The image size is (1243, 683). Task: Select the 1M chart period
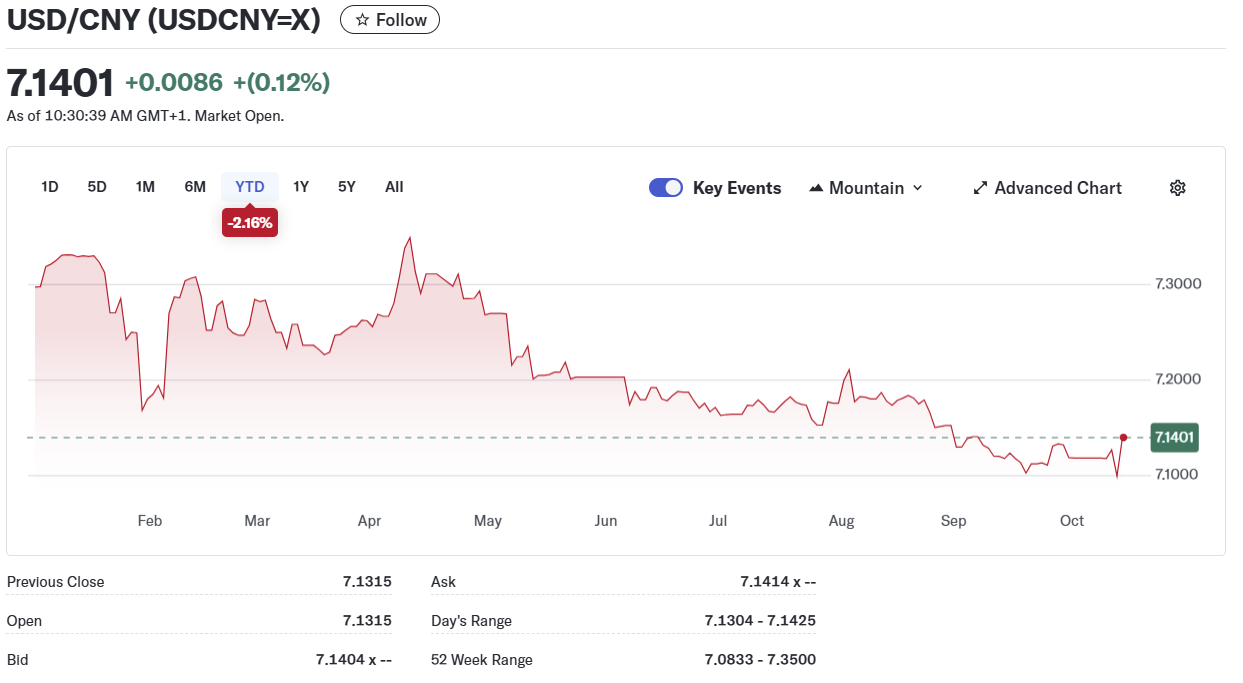[x=145, y=187]
